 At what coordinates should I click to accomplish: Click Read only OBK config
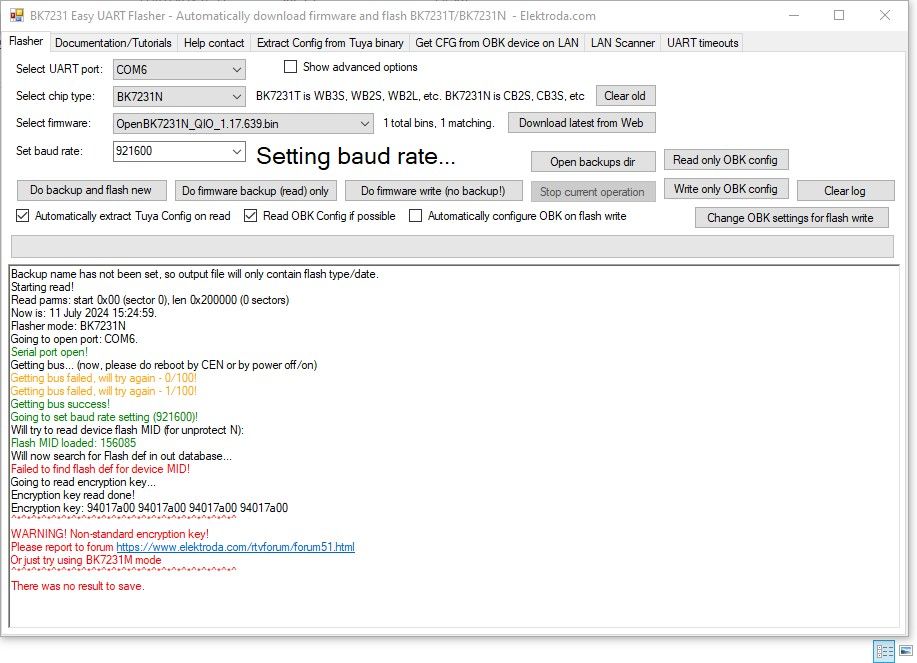pyautogui.click(x=726, y=160)
